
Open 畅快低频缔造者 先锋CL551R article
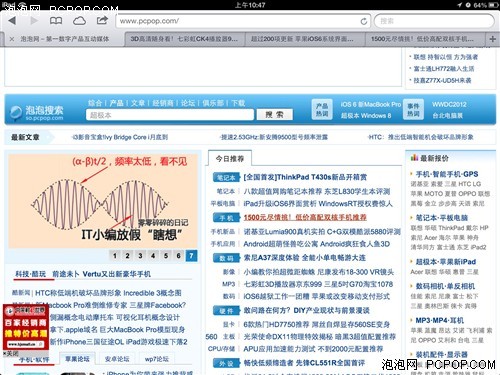coord(304,363)
